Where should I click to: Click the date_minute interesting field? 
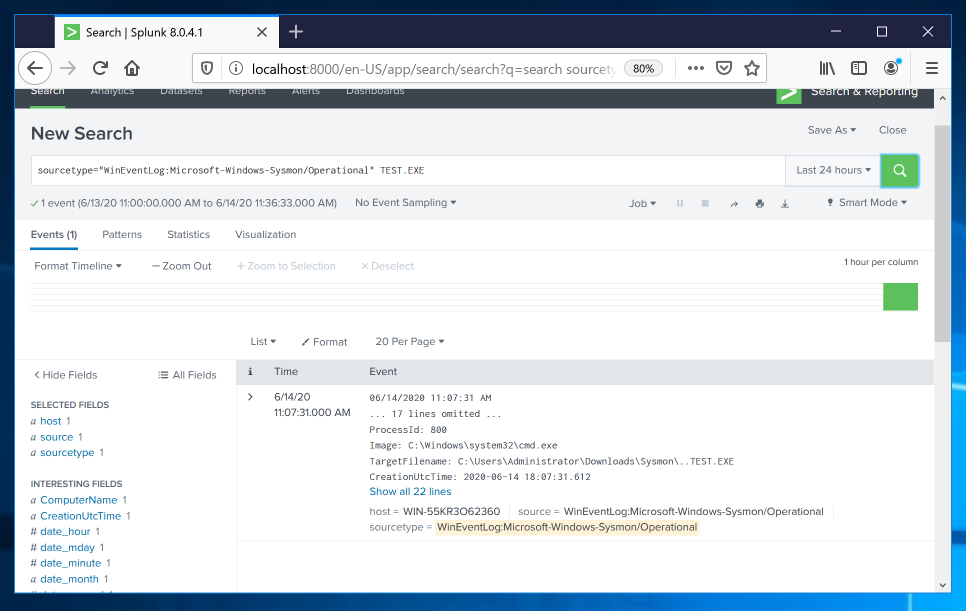coord(71,563)
